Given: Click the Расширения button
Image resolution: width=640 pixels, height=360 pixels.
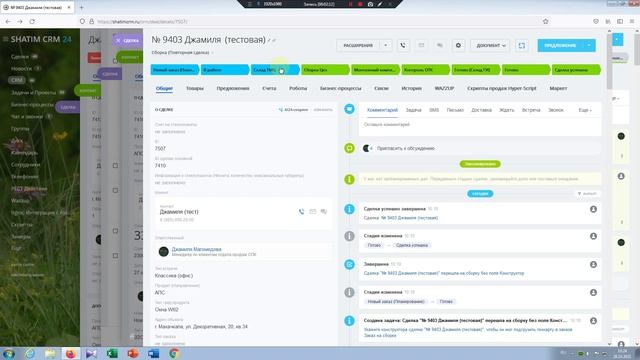Looking at the screenshot, I should 358,45.
